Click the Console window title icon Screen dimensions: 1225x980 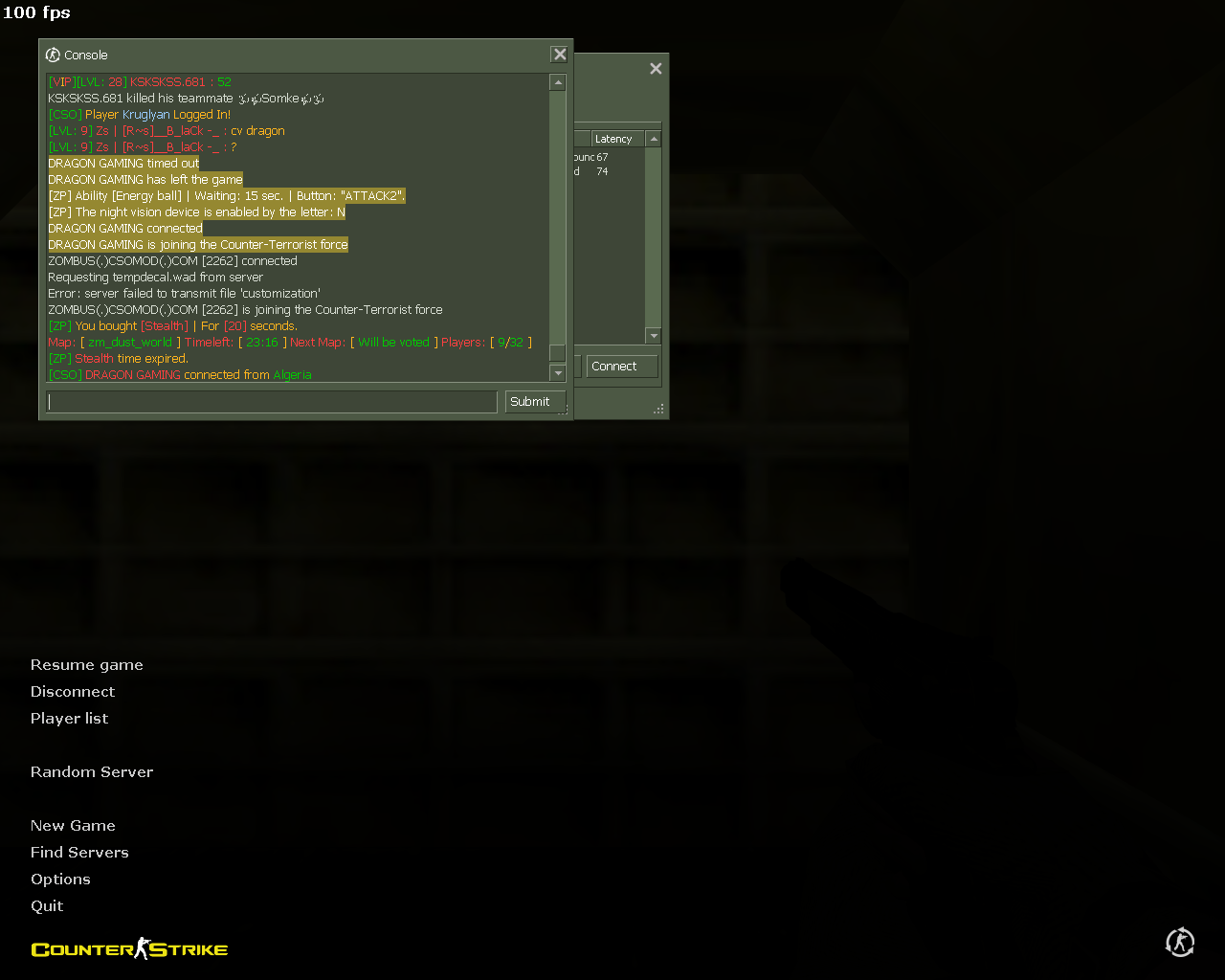coord(53,55)
